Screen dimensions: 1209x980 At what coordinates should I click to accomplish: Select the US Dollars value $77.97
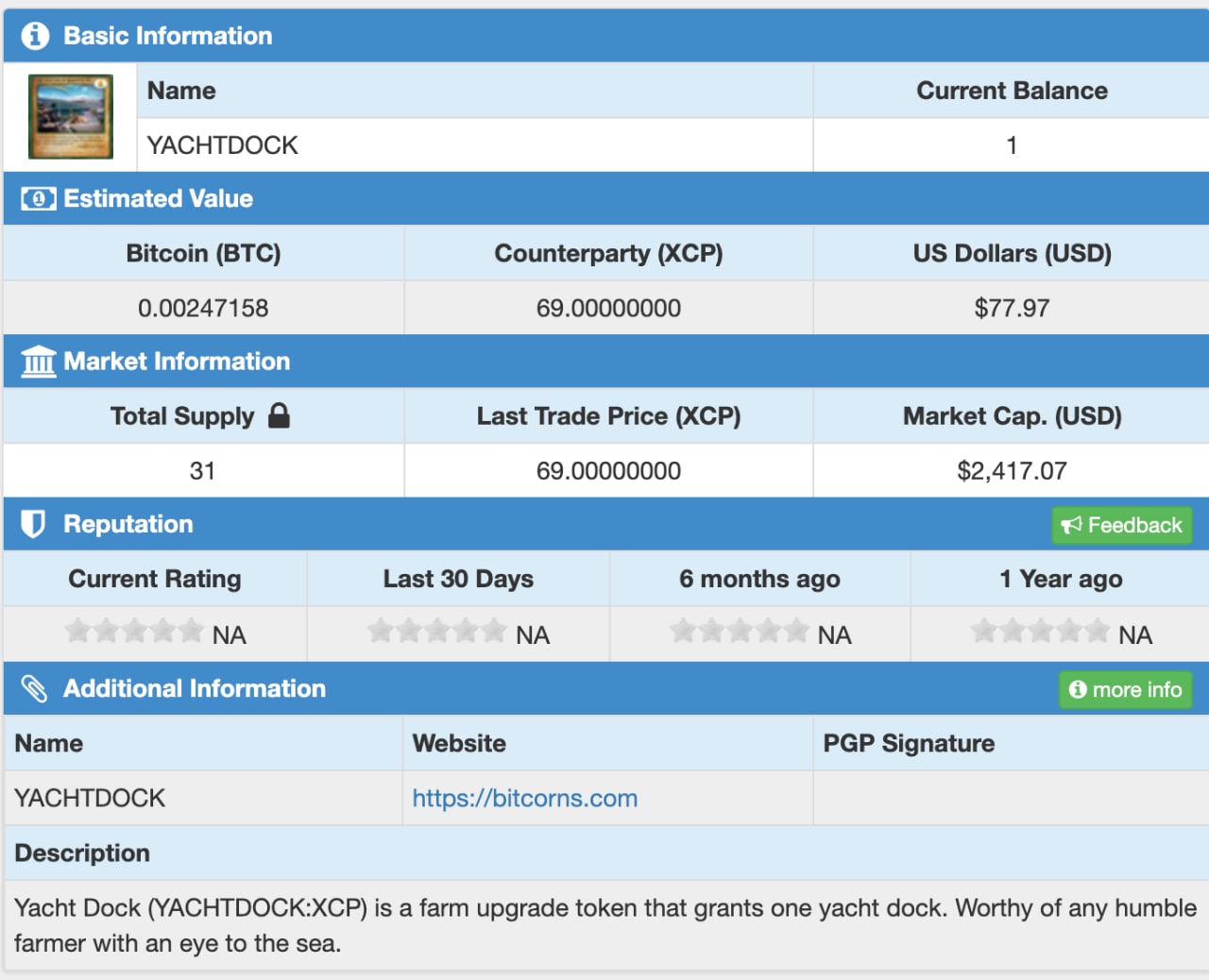[x=1012, y=308]
